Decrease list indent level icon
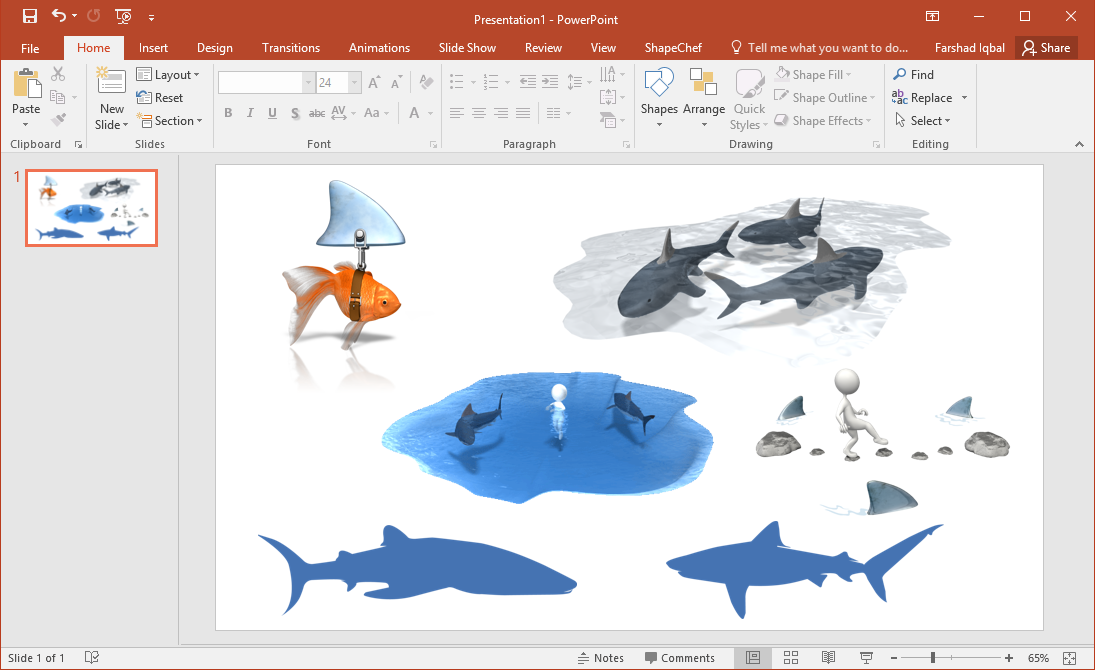Image resolution: width=1095 pixels, height=670 pixels. point(528,82)
